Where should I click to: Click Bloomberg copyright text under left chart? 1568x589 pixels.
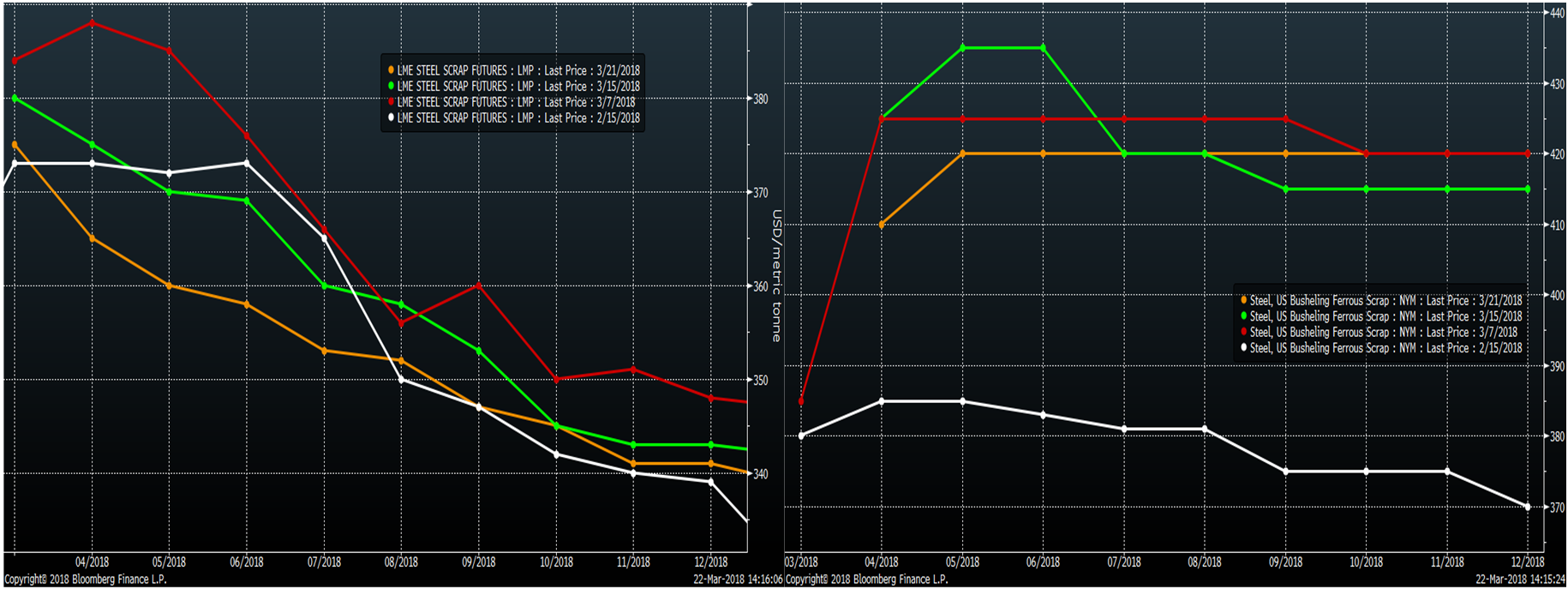[86, 580]
